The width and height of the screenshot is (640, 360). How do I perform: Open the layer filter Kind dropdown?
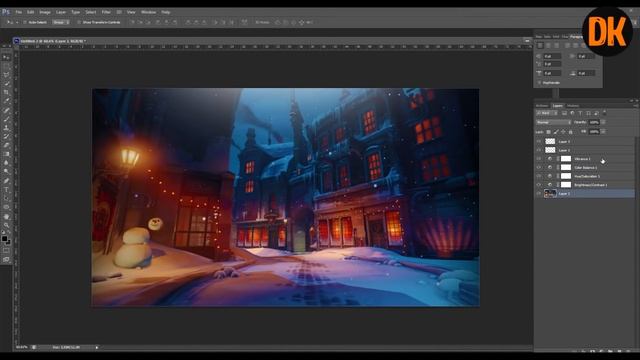tap(547, 113)
